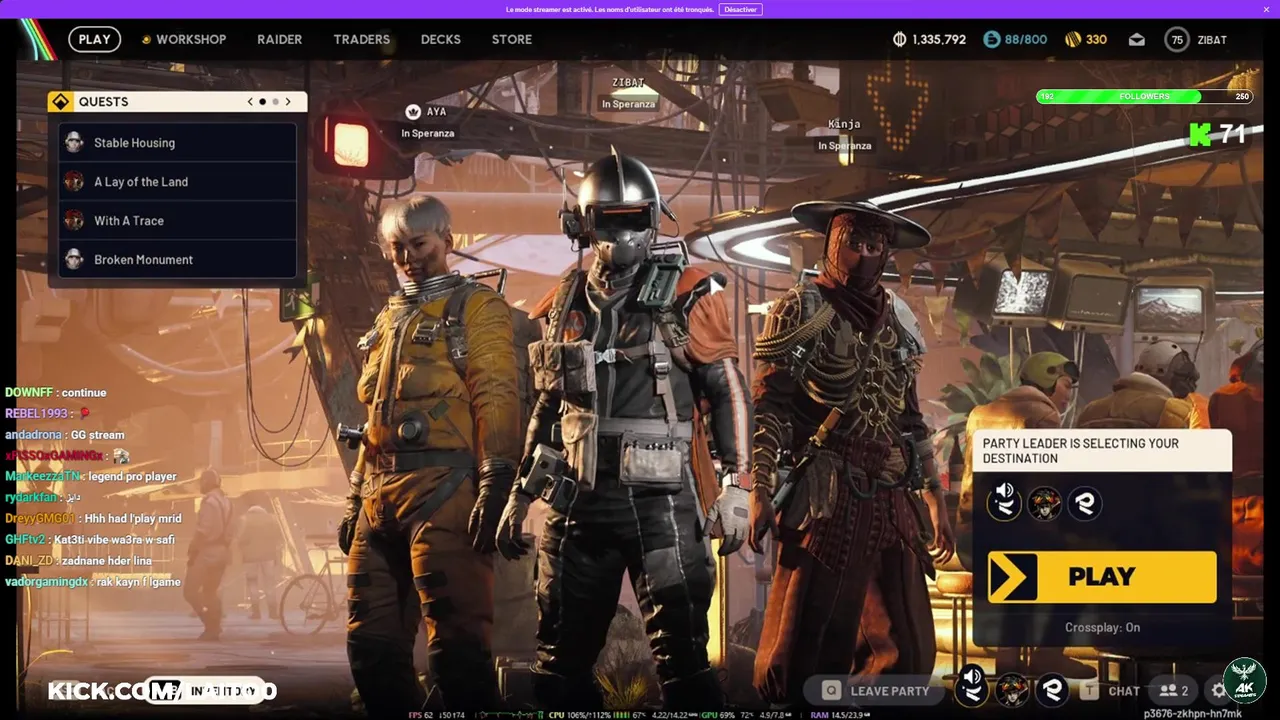Screen dimensions: 1280x720
Task: Click chat message from DOWNFF saying continue
Action: pyautogui.click(x=55, y=393)
